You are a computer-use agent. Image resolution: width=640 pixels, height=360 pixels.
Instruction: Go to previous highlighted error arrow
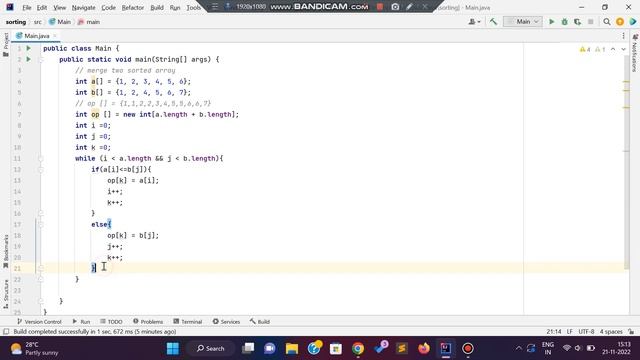(x=613, y=49)
